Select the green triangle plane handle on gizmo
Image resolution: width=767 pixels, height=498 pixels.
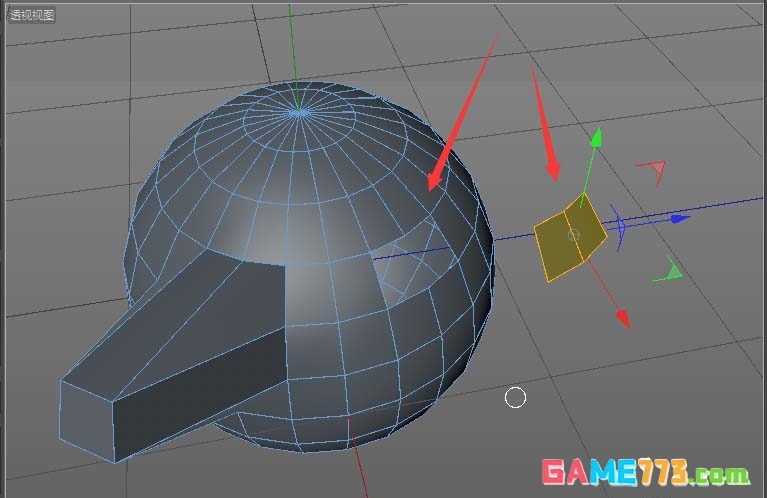(673, 270)
